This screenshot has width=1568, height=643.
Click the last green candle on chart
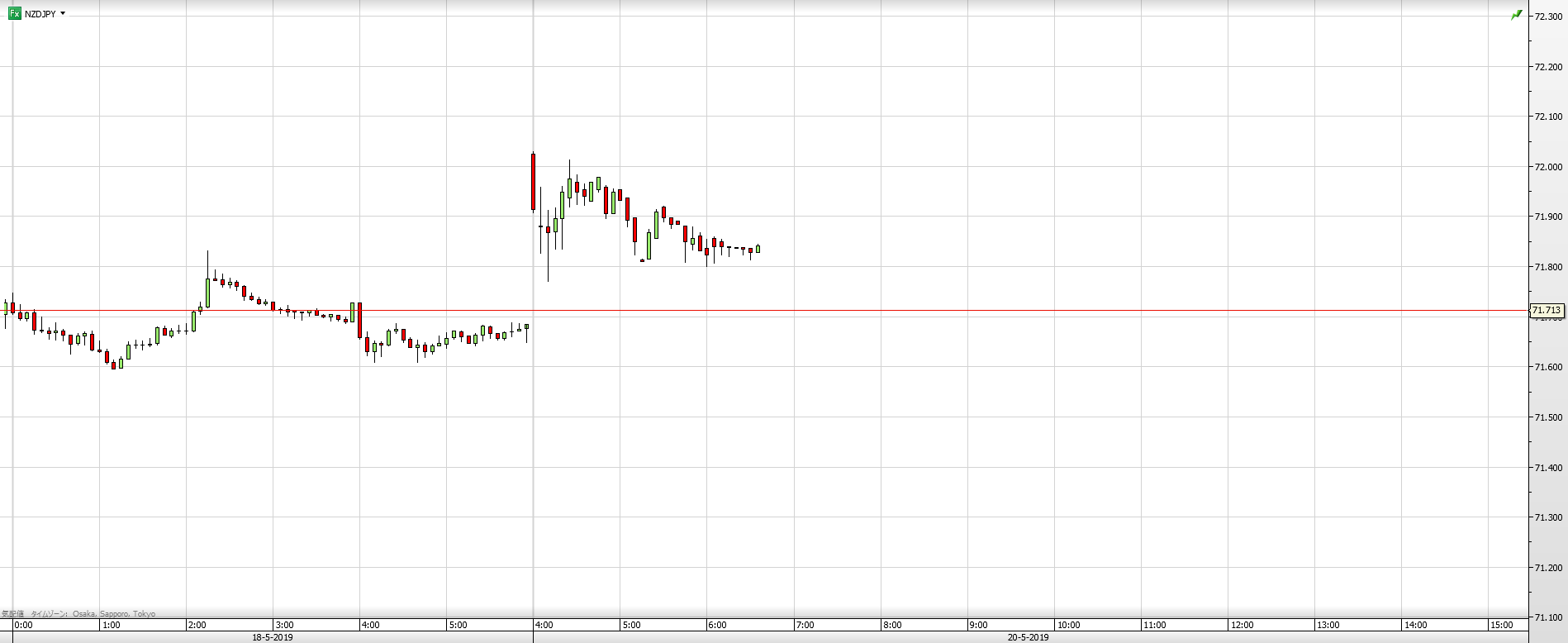758,249
